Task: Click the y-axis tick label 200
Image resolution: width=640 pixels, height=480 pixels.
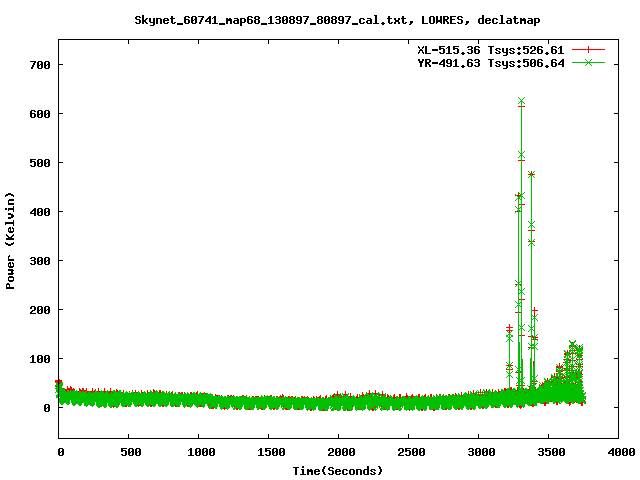Action: point(40,310)
